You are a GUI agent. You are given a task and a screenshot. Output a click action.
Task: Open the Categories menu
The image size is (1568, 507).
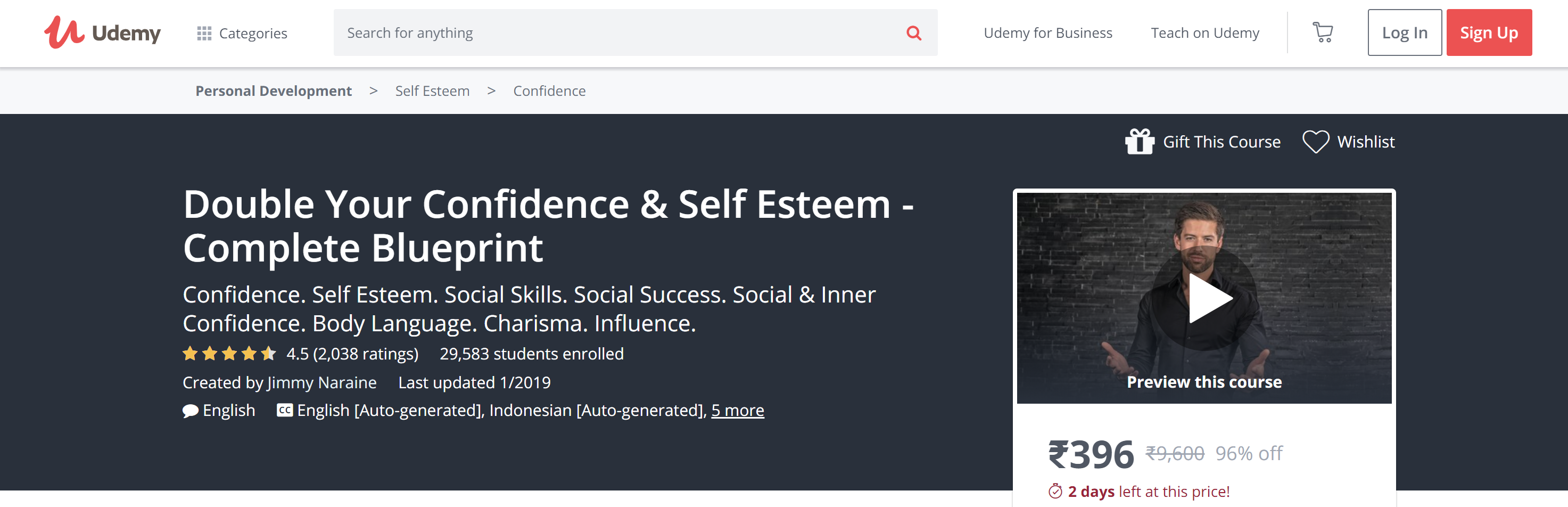point(253,33)
